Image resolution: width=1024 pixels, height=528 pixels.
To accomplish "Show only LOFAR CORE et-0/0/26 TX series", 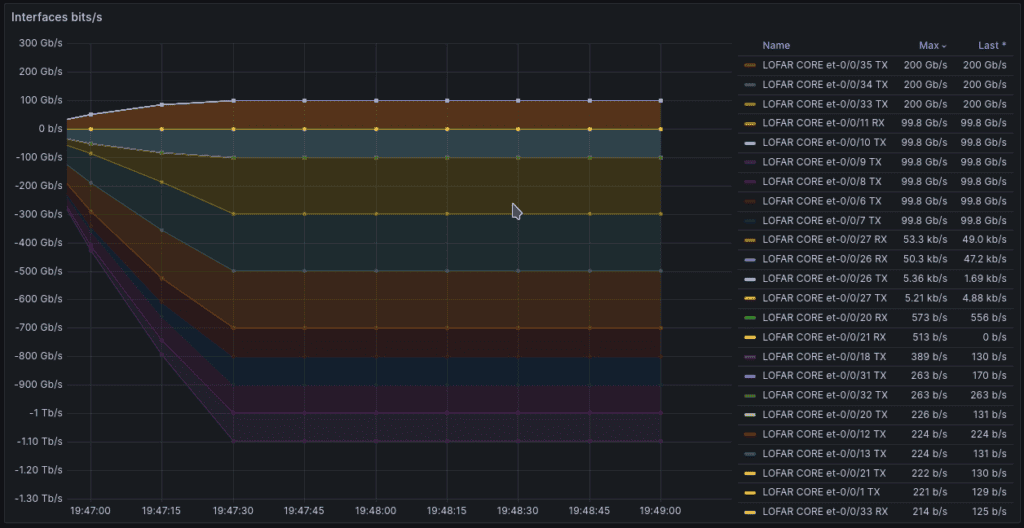I will (x=825, y=279).
